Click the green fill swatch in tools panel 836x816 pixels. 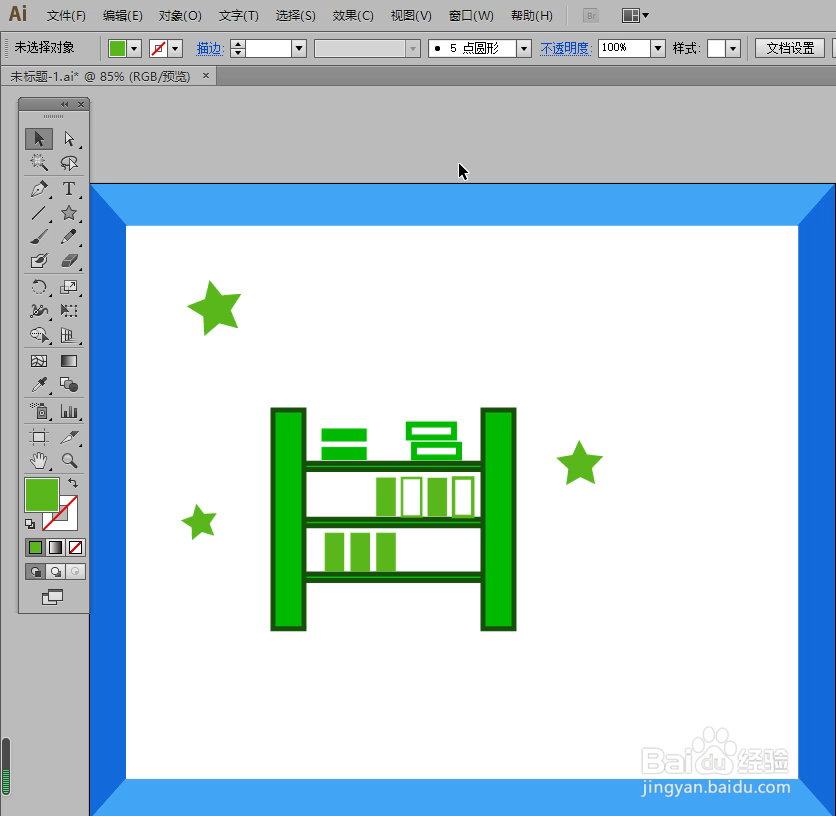(42, 495)
